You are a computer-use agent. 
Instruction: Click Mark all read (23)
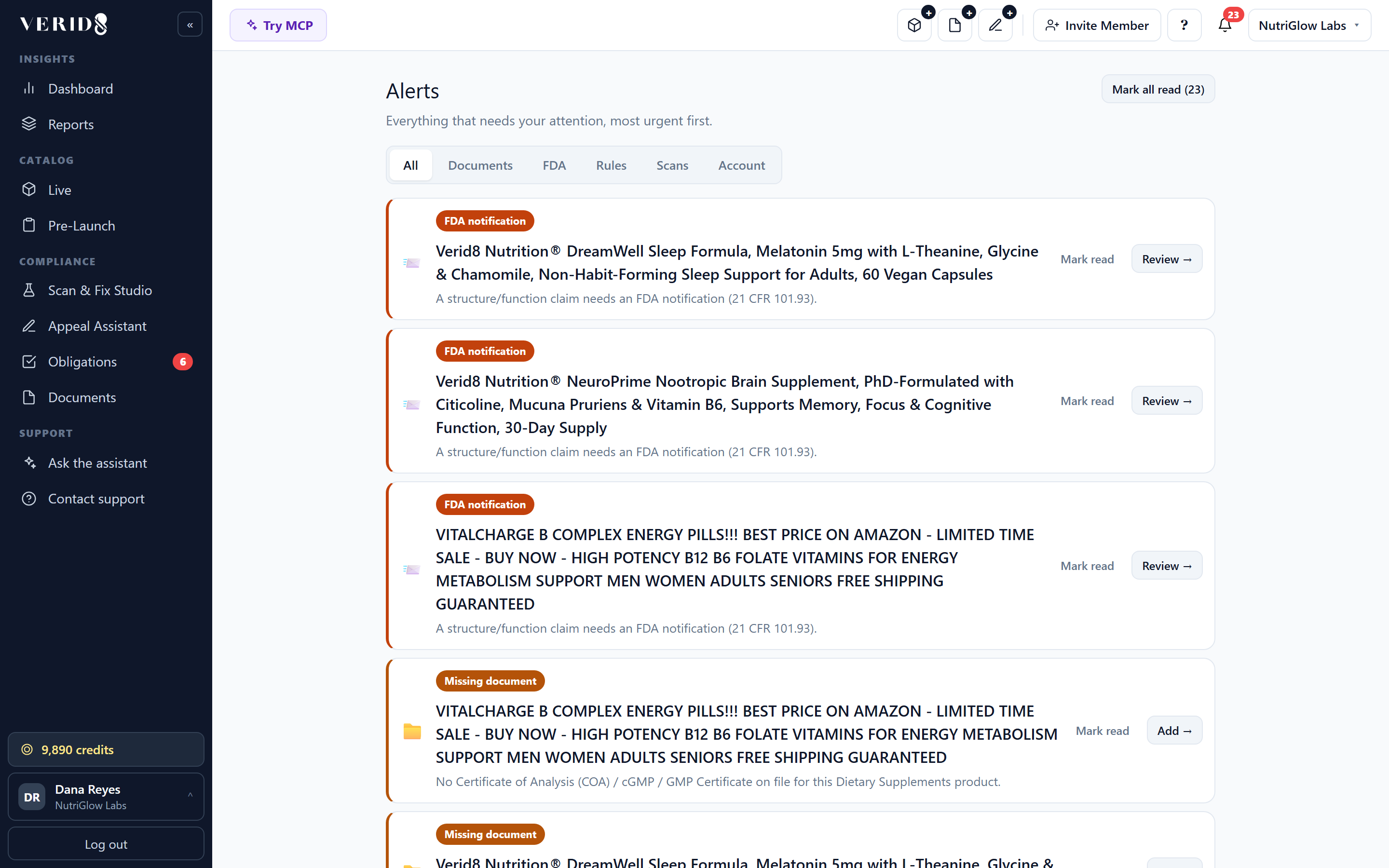point(1157,89)
